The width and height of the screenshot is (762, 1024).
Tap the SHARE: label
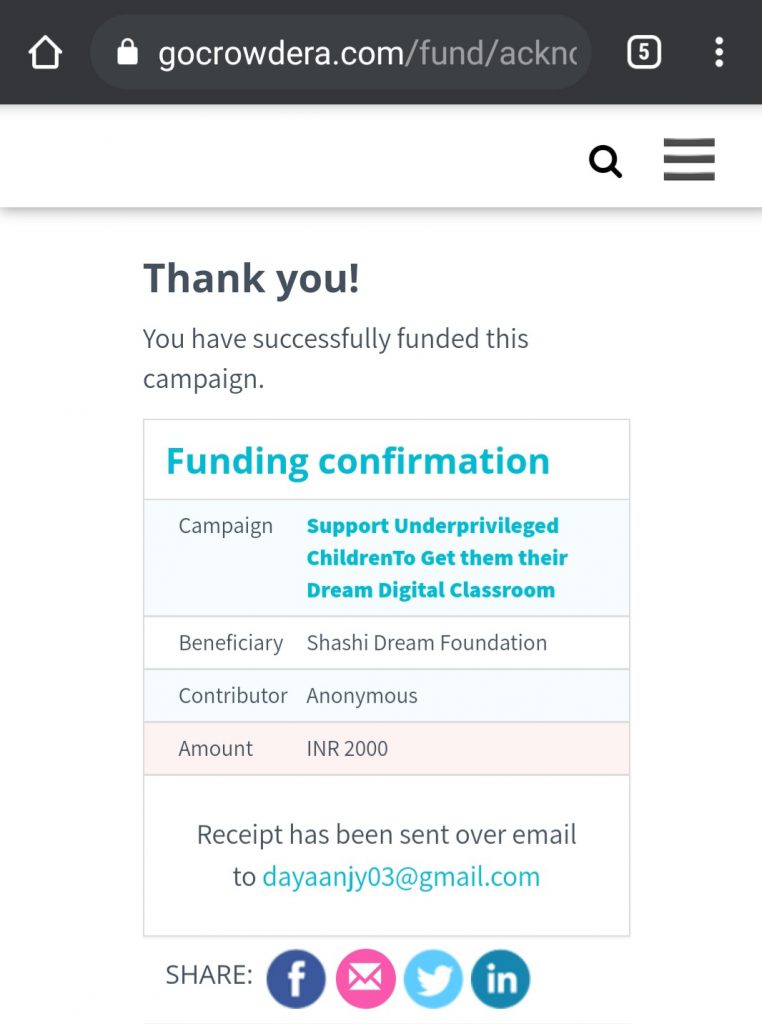coord(209,974)
